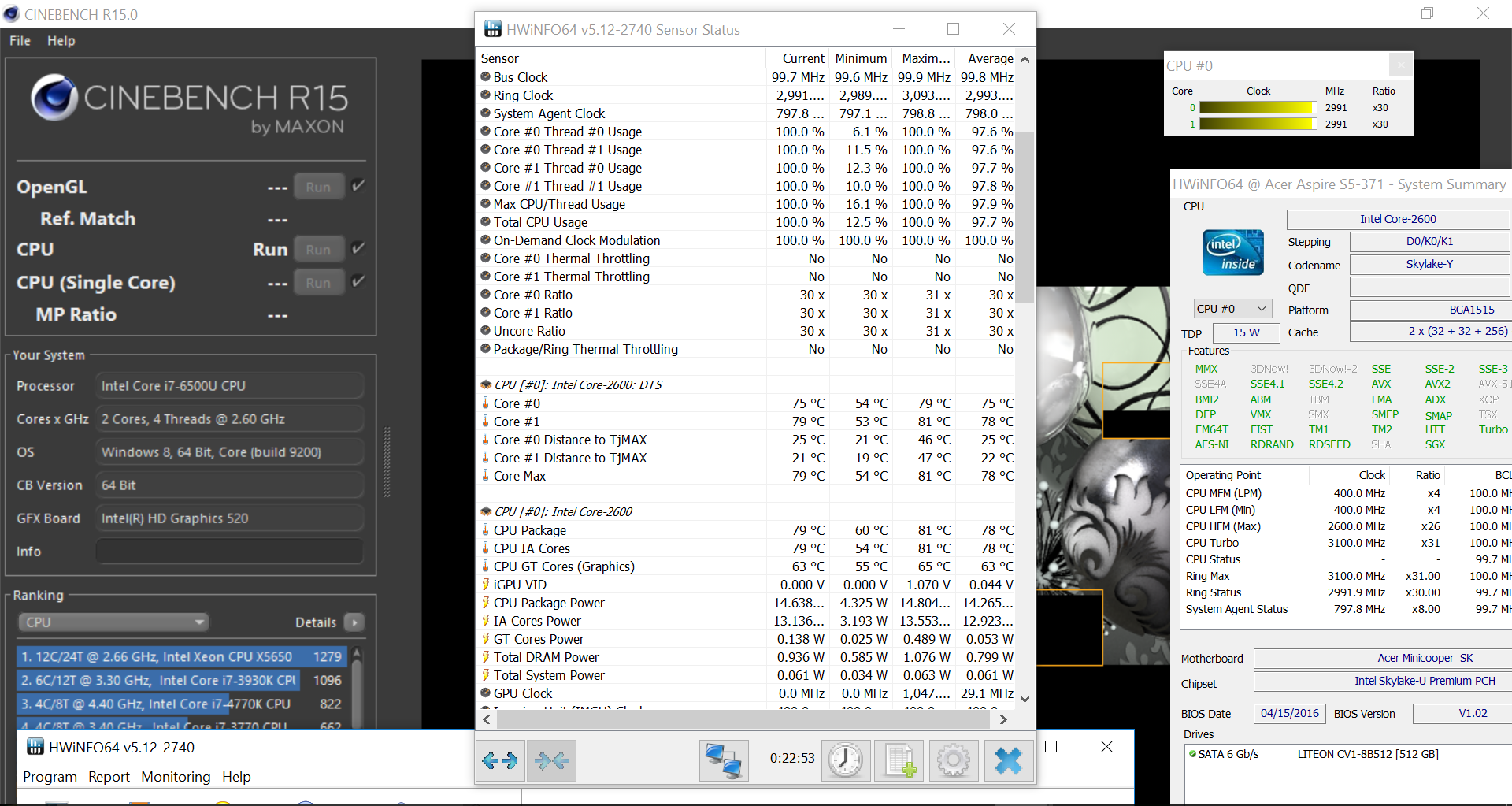Click the Run button for CPU test
The image size is (1512, 806).
tap(318, 249)
